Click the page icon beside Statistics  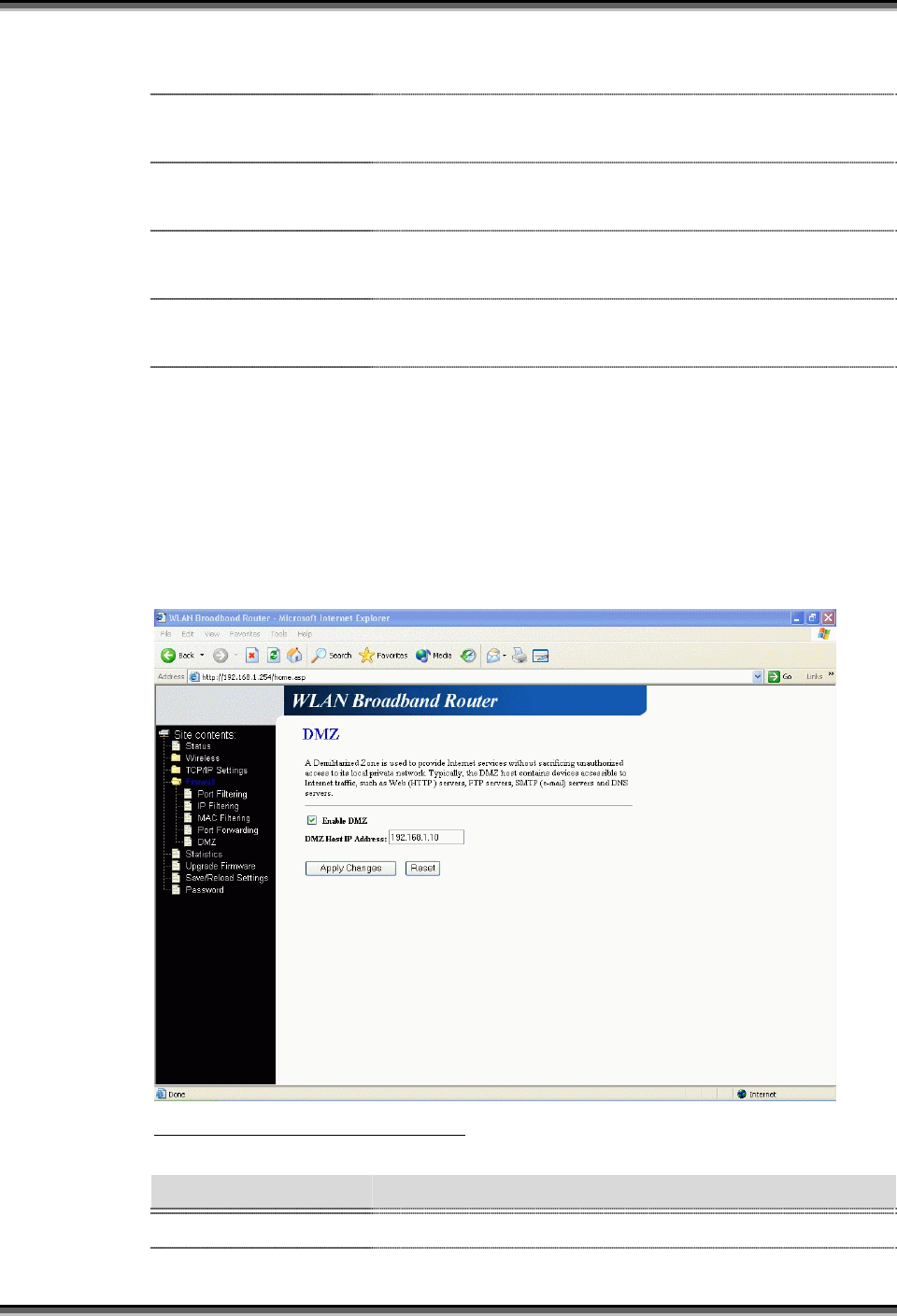tap(176, 854)
